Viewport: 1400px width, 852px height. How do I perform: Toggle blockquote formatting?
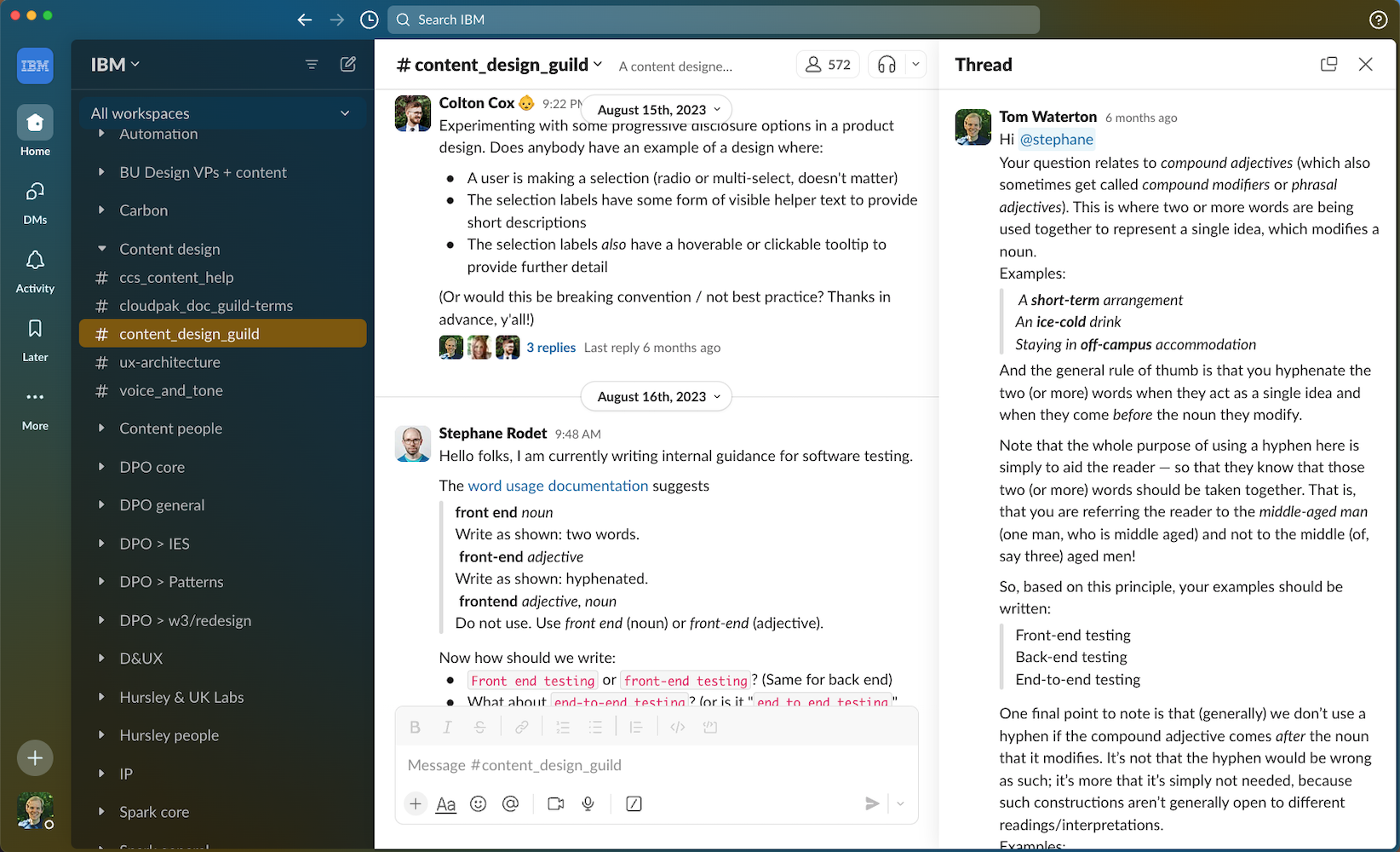coord(635,727)
